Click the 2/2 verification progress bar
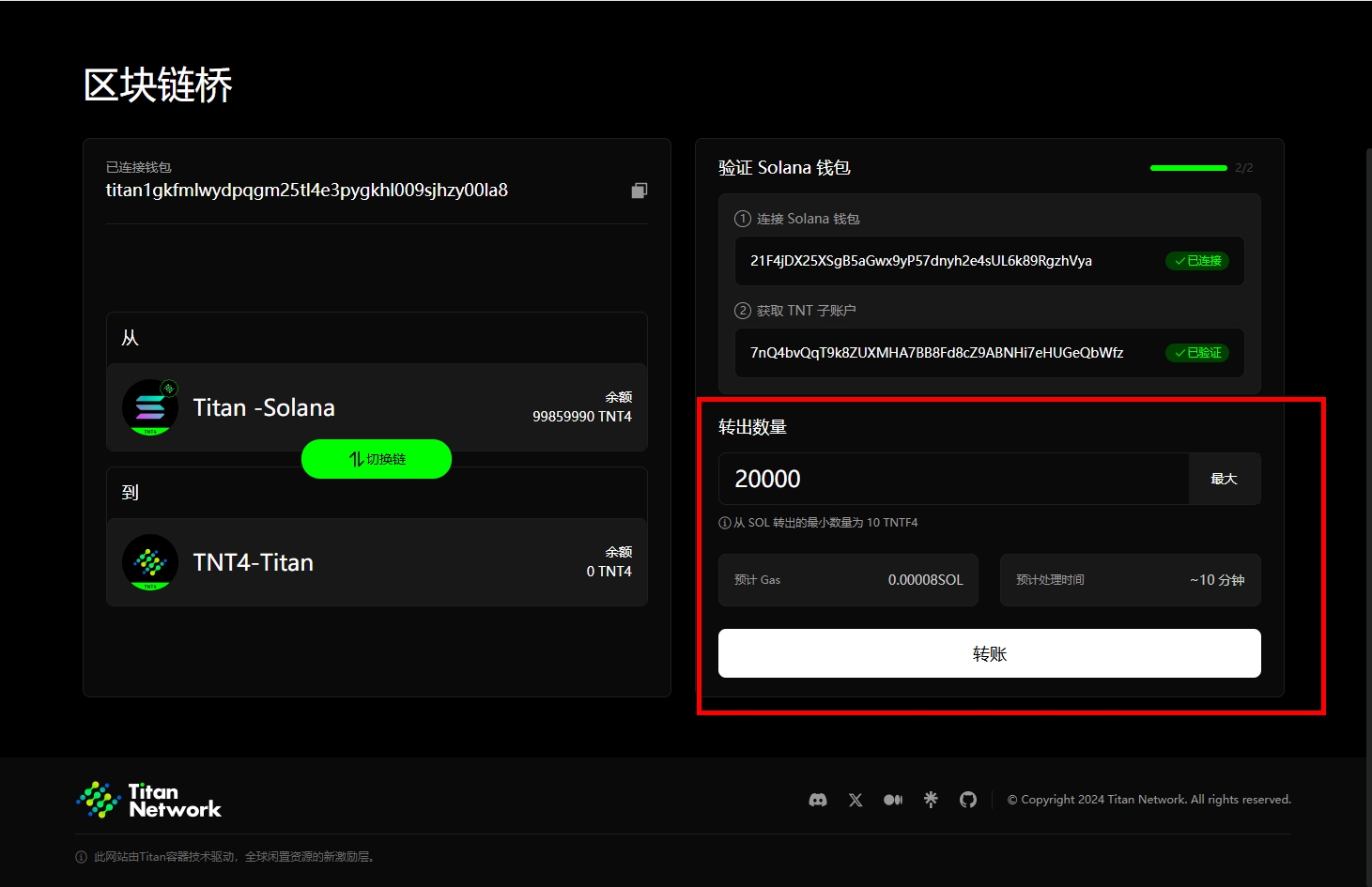This screenshot has width=1372, height=887. (x=1188, y=168)
